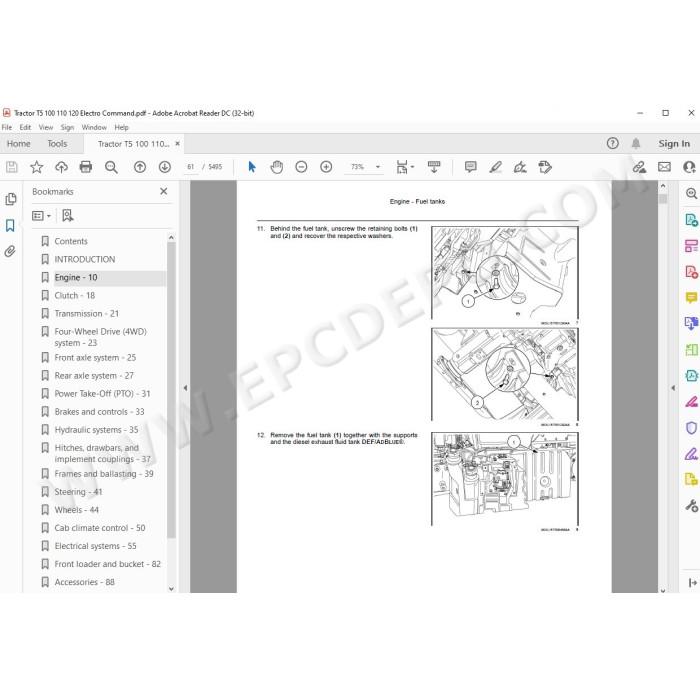
Task: Open Contents bookmark
Action: [71, 241]
